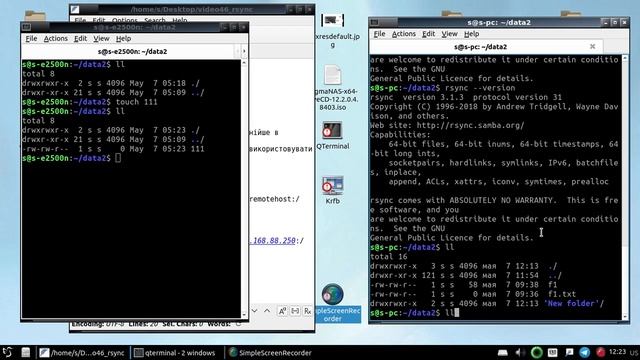640x360 pixels.
Task: Click the green circle tray icon
Action: [536, 352]
